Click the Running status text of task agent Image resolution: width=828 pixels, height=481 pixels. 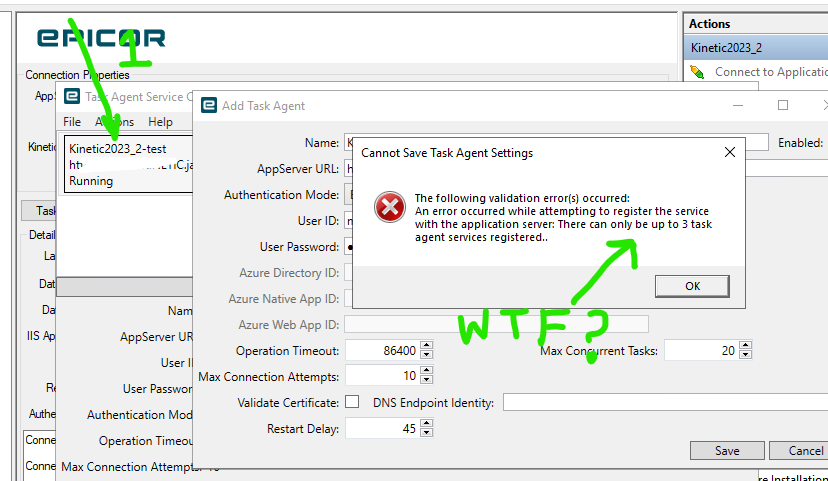click(x=91, y=181)
